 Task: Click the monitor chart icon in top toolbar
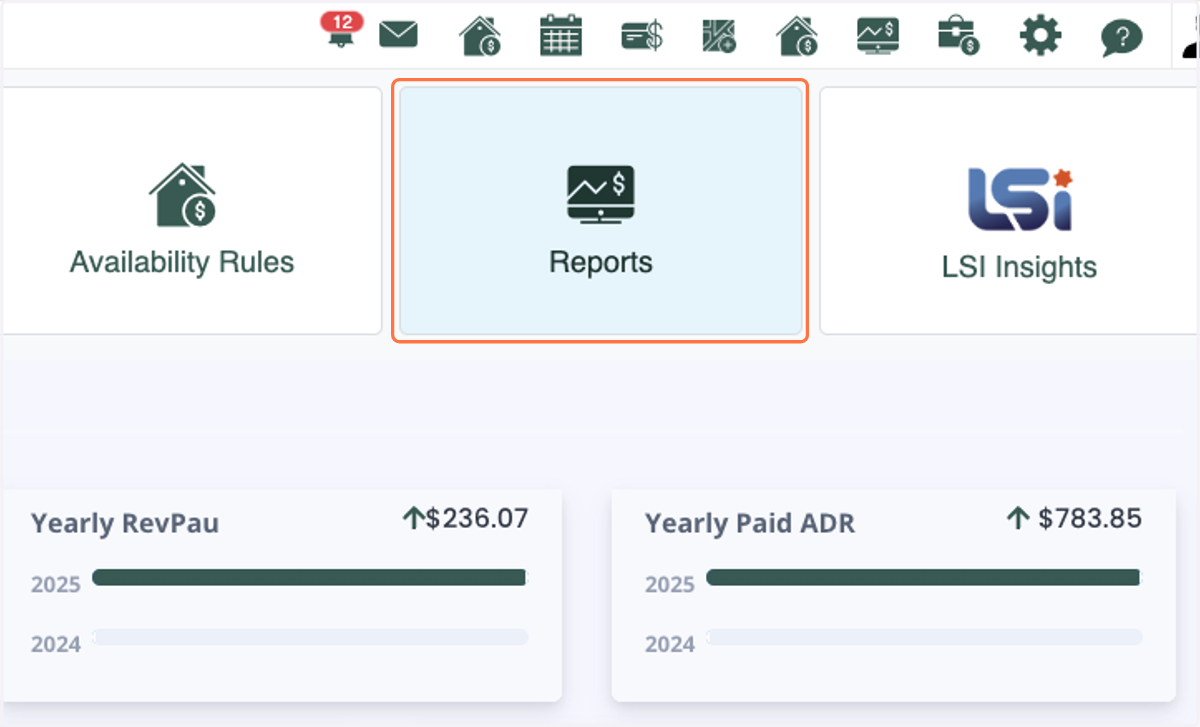[878, 36]
